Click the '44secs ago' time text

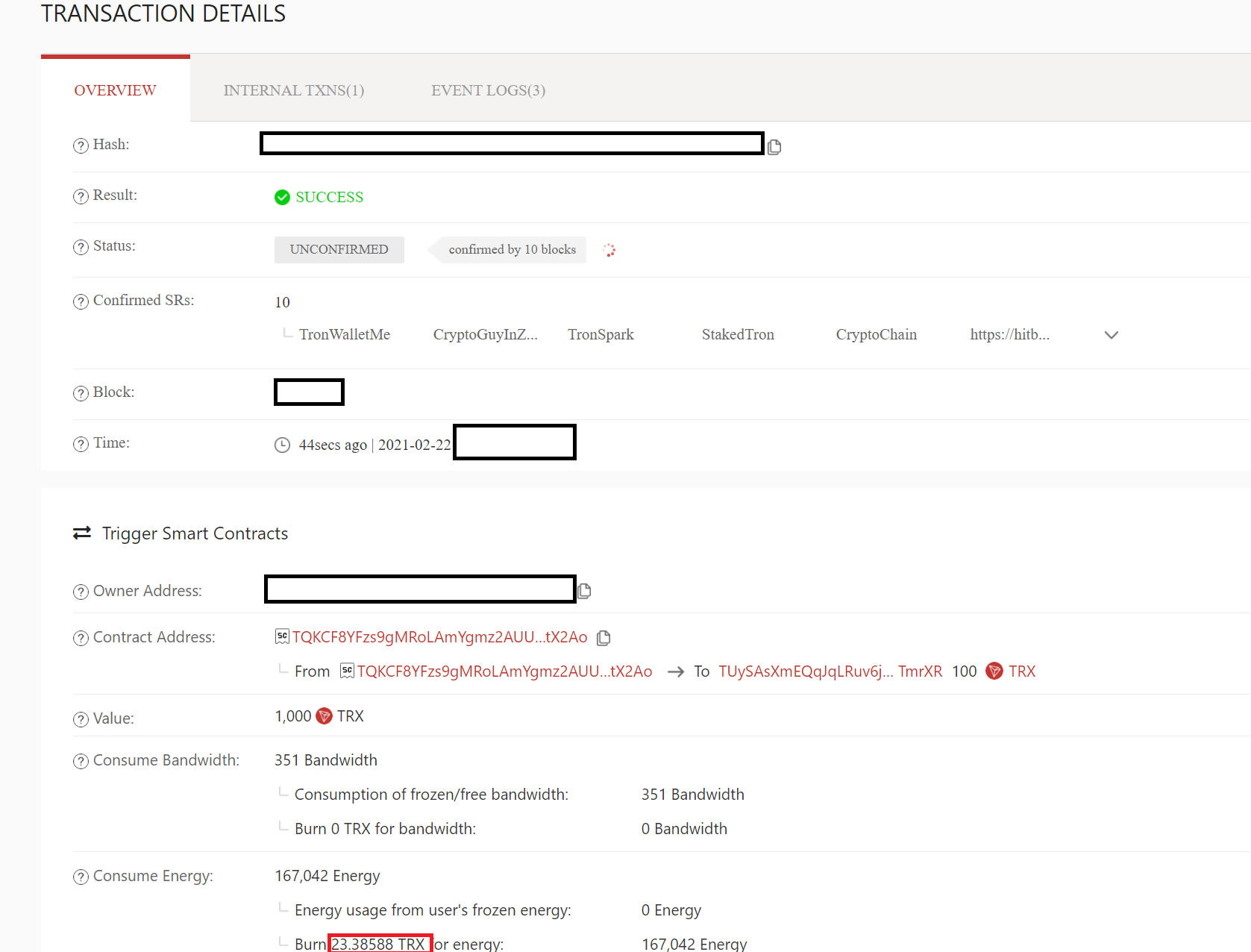tap(333, 445)
